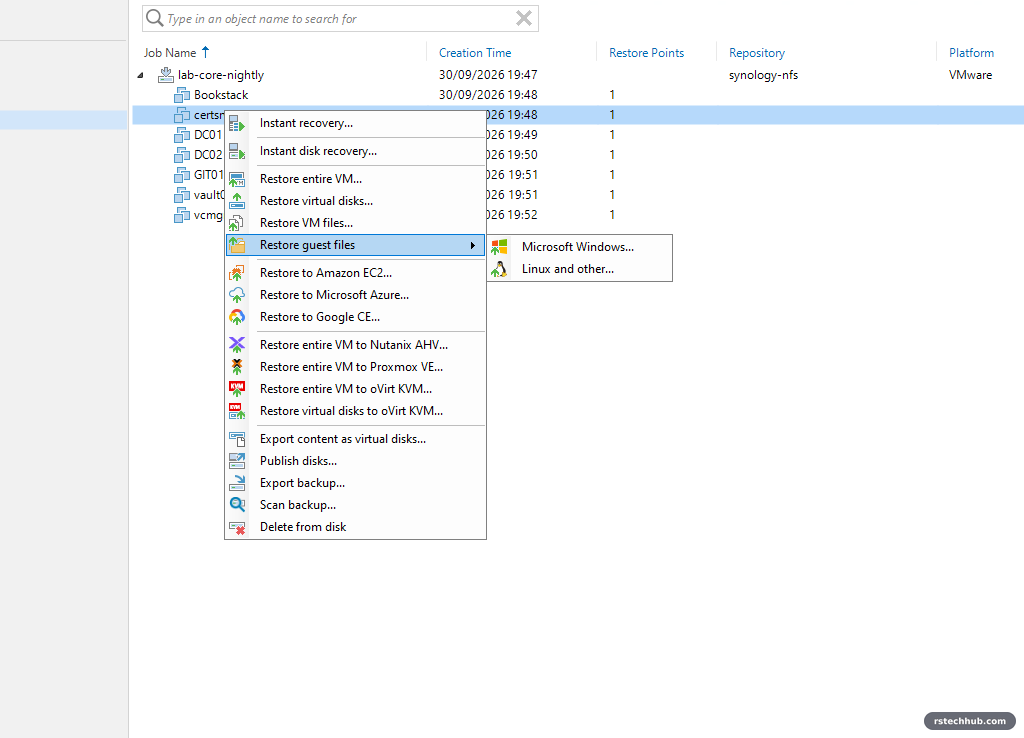The height and width of the screenshot is (738, 1024).
Task: Open the Restore guest files submenu arrow
Action: pyautogui.click(x=473, y=246)
